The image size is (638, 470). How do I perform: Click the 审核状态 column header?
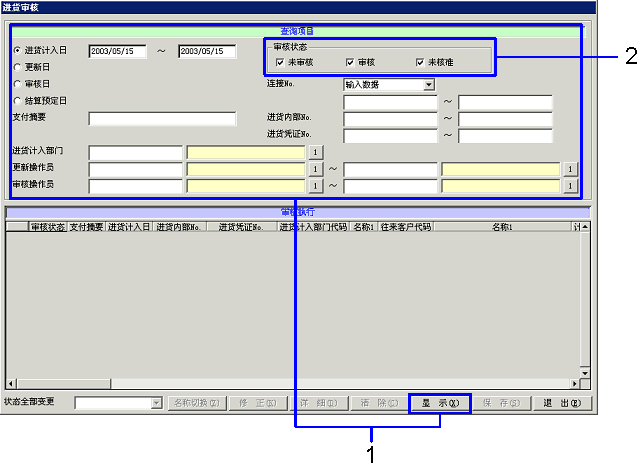47,227
